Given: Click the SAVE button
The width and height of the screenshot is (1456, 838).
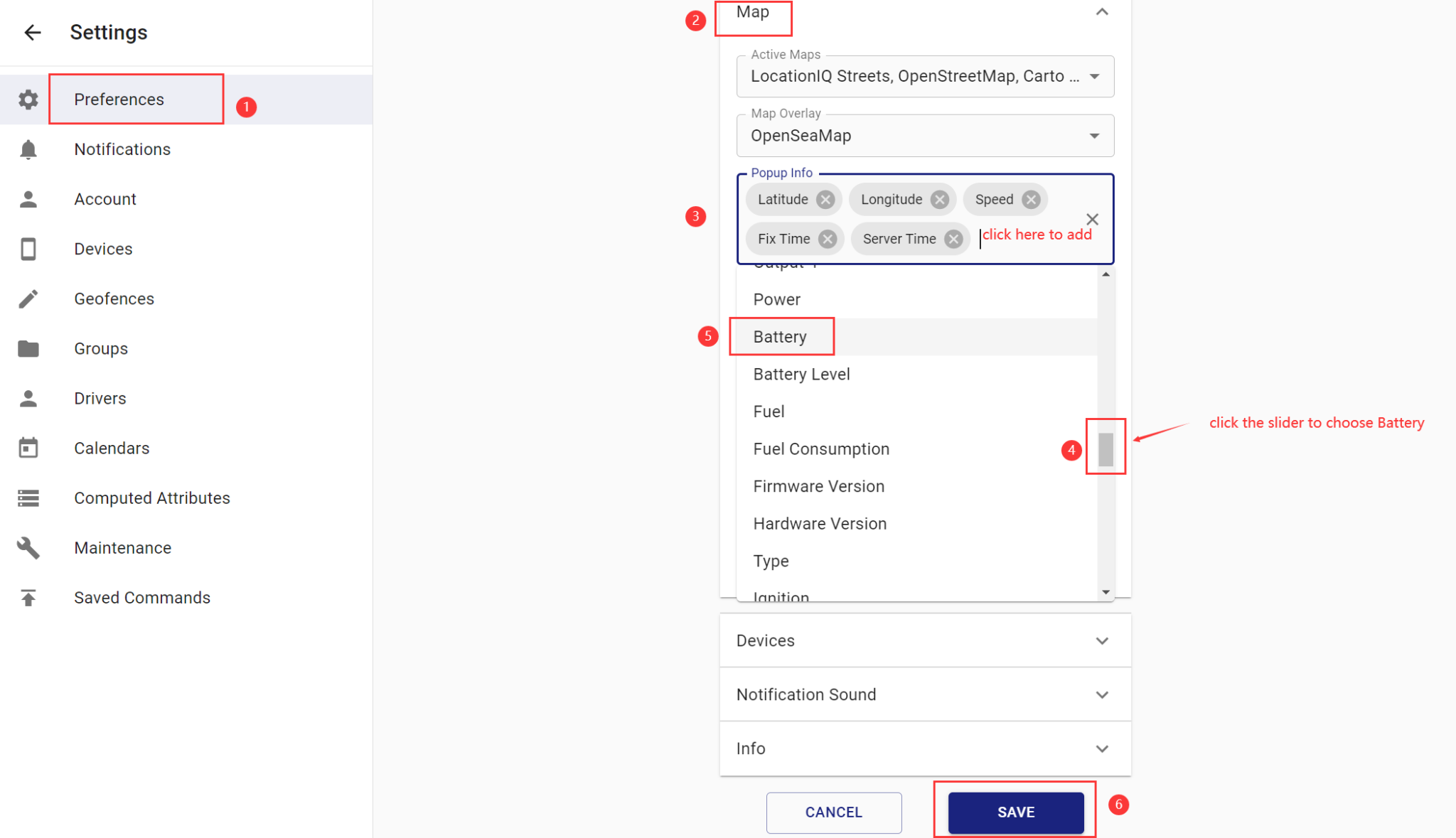Looking at the screenshot, I should click(x=1015, y=812).
